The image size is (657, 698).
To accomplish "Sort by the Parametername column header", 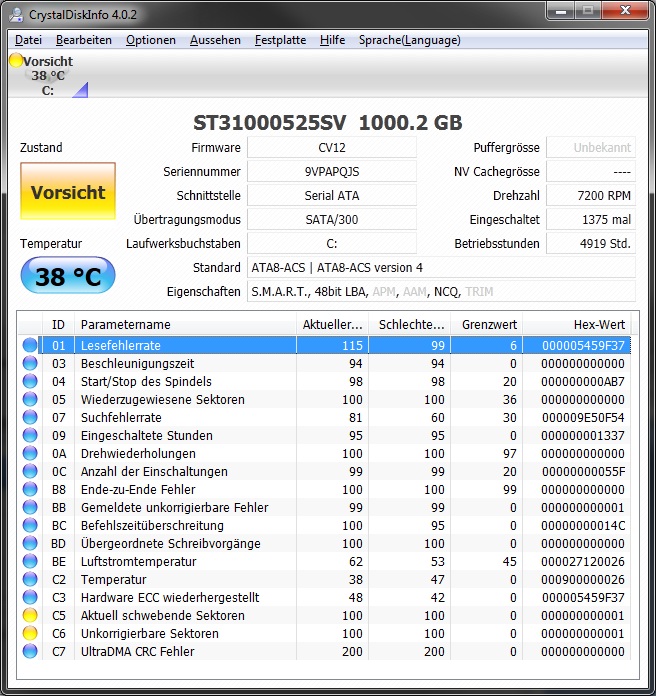I will coord(185,325).
